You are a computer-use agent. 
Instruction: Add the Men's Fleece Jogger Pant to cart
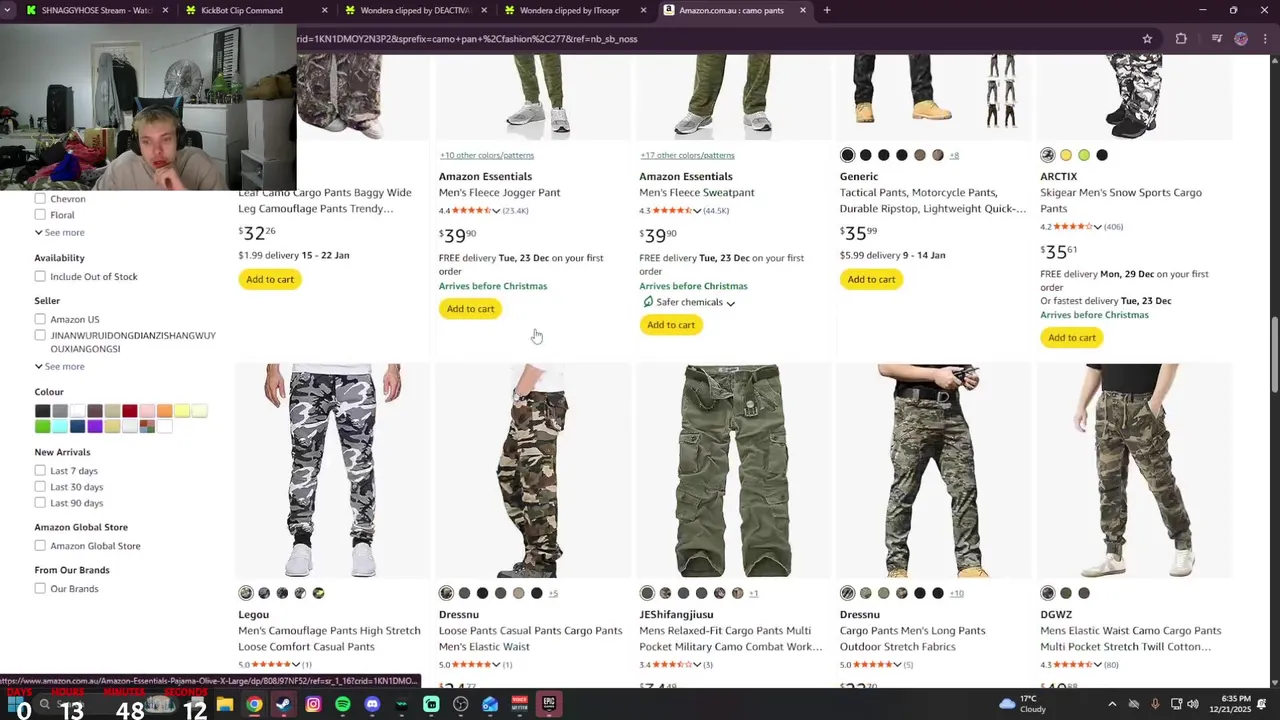[x=470, y=309]
